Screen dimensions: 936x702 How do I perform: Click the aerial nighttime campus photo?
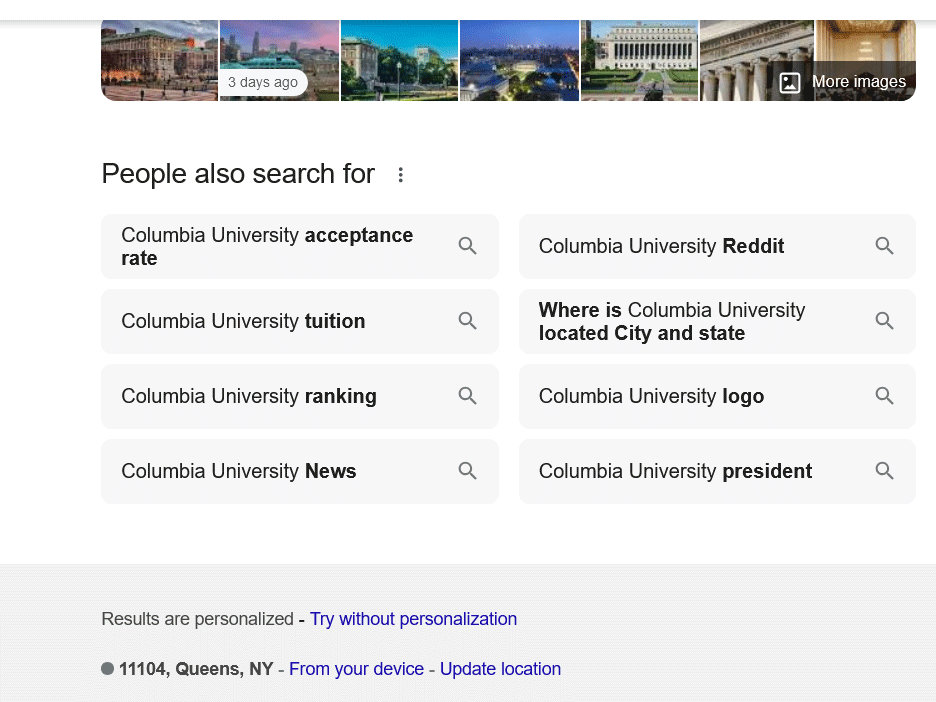pyautogui.click(x=519, y=60)
